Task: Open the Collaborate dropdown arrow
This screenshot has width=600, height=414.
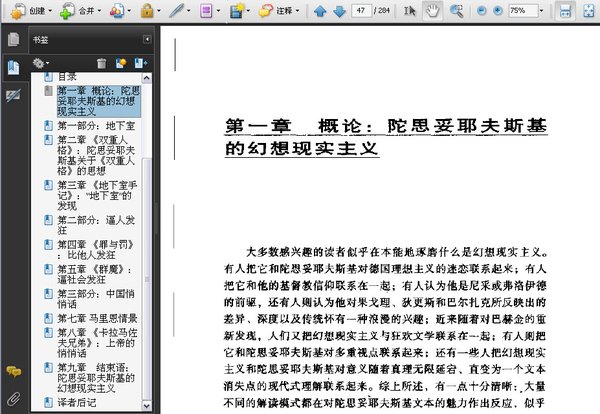Action: tap(129, 11)
